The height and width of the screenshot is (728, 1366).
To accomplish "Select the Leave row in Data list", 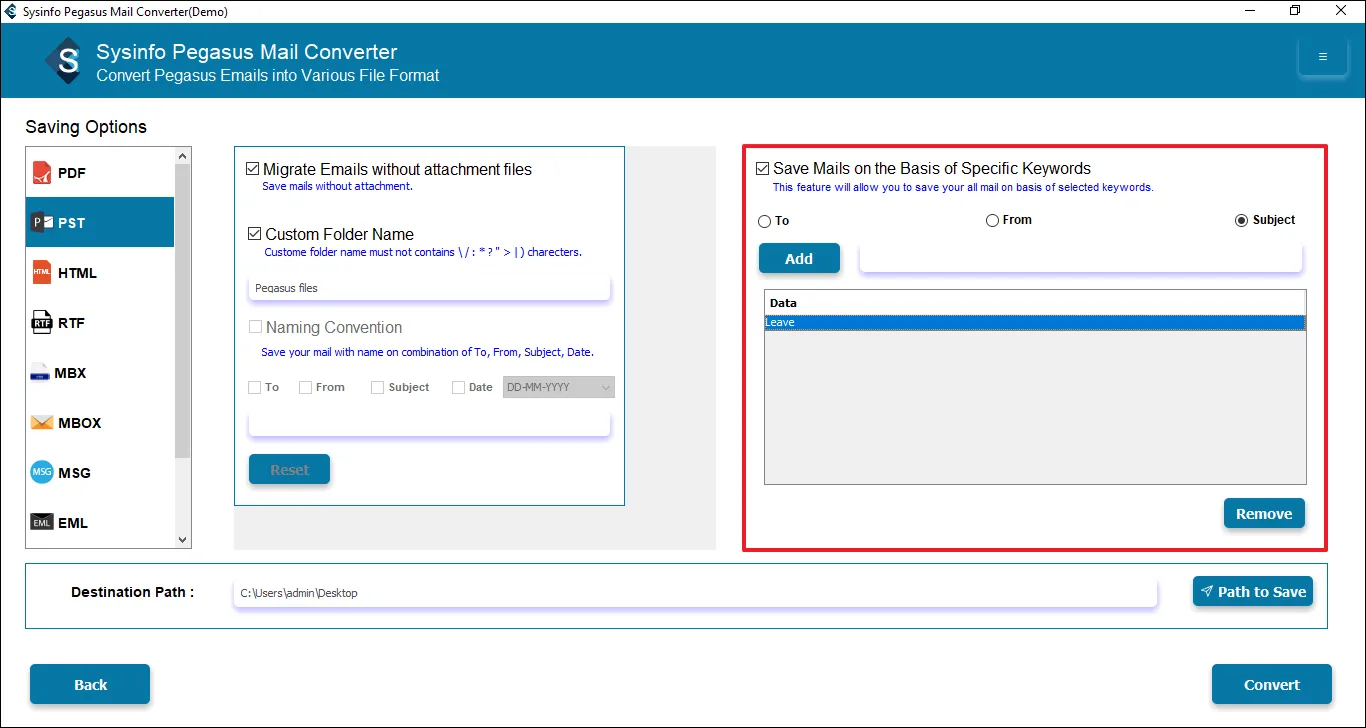I will click(x=1035, y=322).
